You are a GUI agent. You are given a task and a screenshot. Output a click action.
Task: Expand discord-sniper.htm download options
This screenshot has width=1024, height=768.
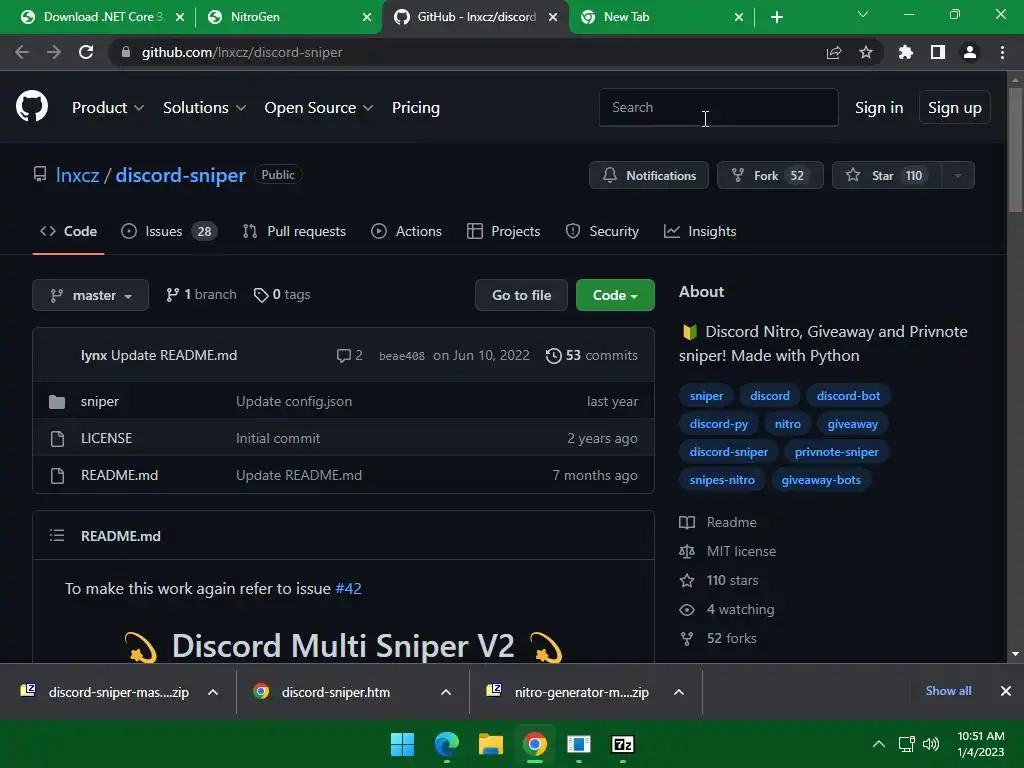tap(446, 692)
